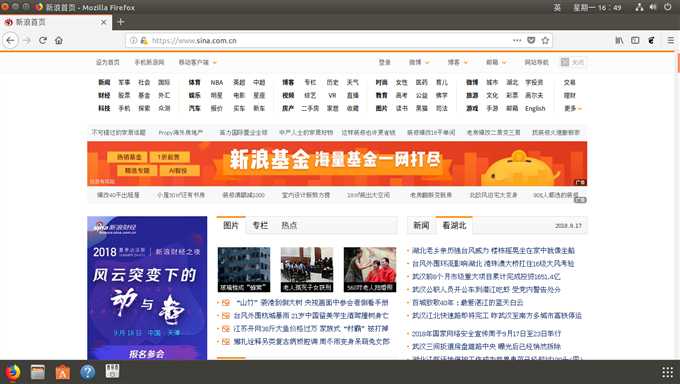Click the connection lock icon in address bar

click(144, 40)
